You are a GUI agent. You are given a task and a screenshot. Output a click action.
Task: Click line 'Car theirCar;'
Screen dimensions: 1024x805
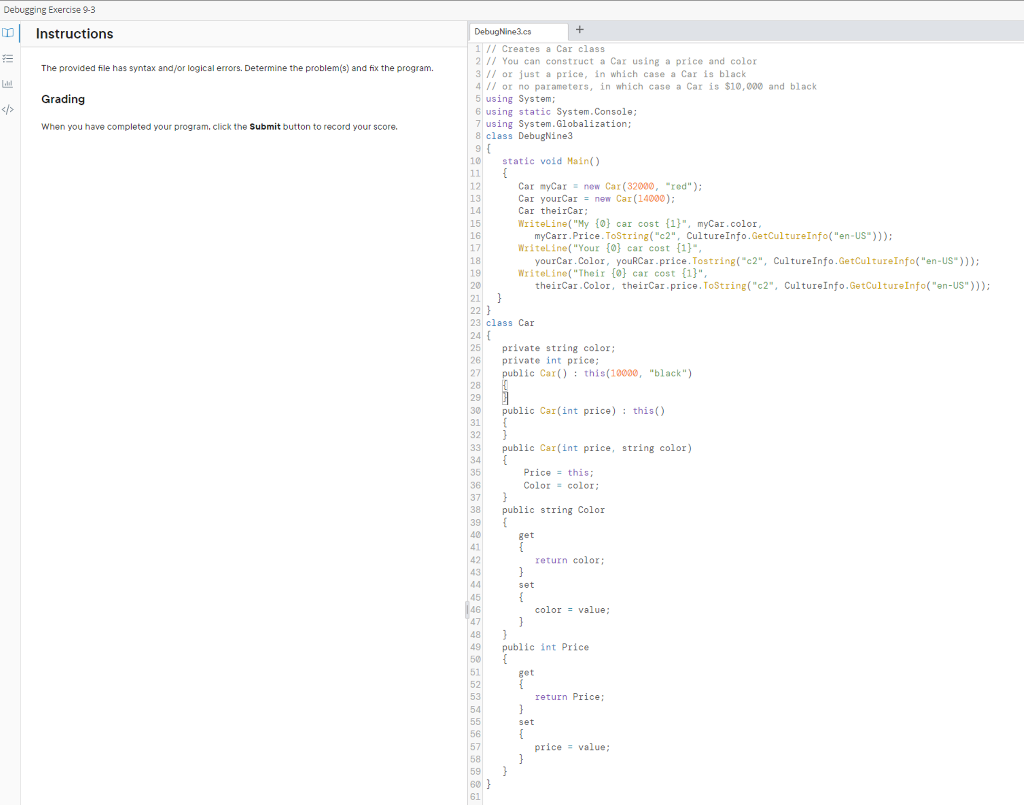coord(553,212)
